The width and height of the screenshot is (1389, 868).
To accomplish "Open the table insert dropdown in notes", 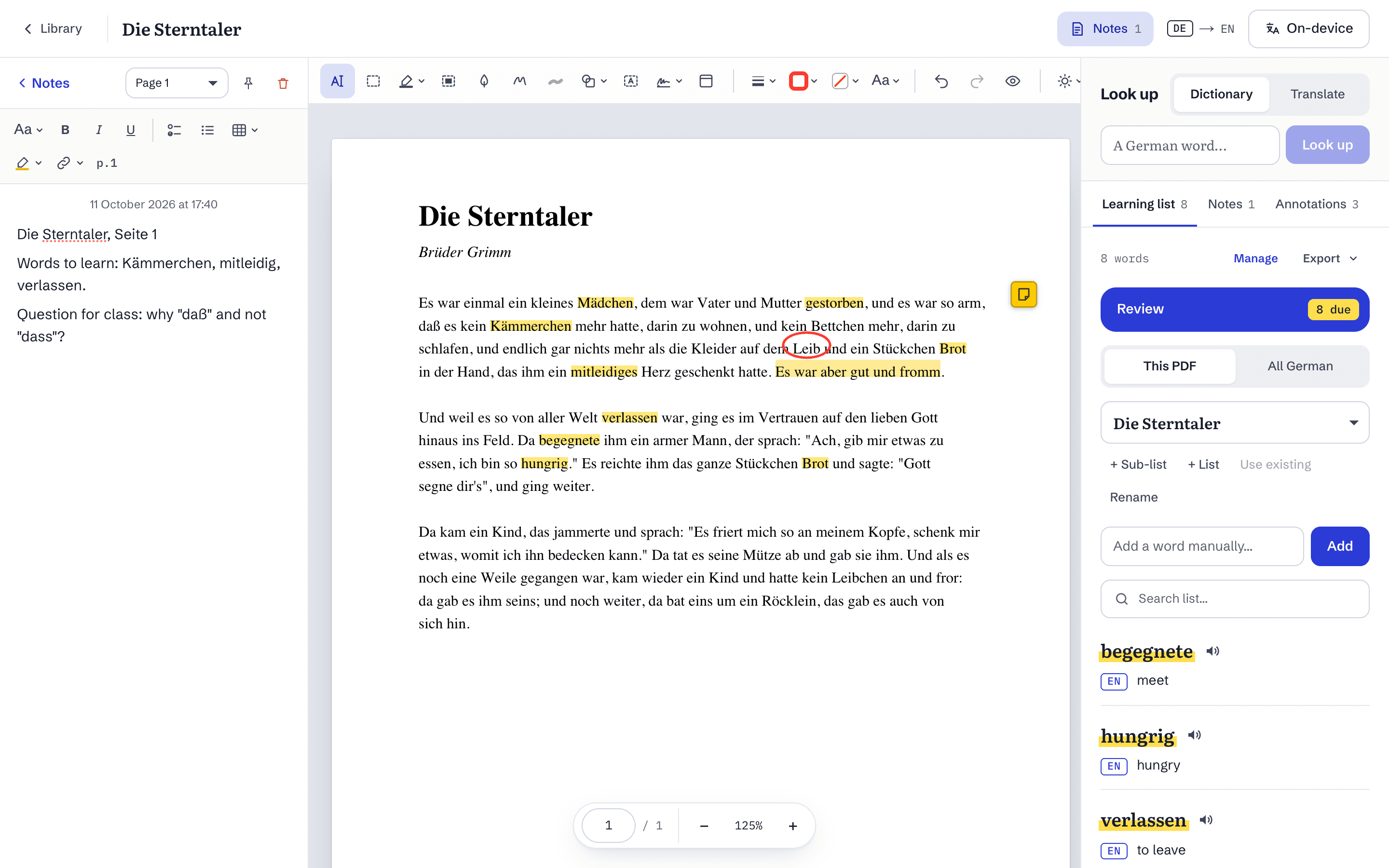I will click(245, 130).
